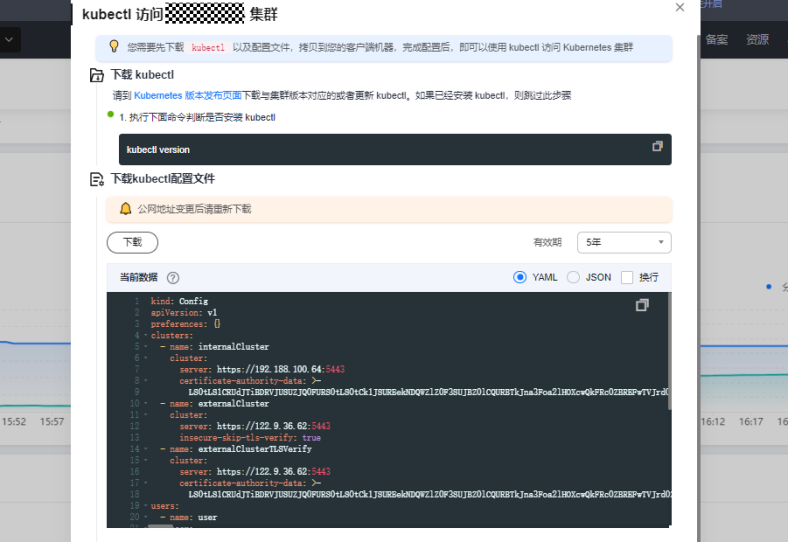
Task: Click the 'kubectl version' command text
Action: [x=158, y=150]
